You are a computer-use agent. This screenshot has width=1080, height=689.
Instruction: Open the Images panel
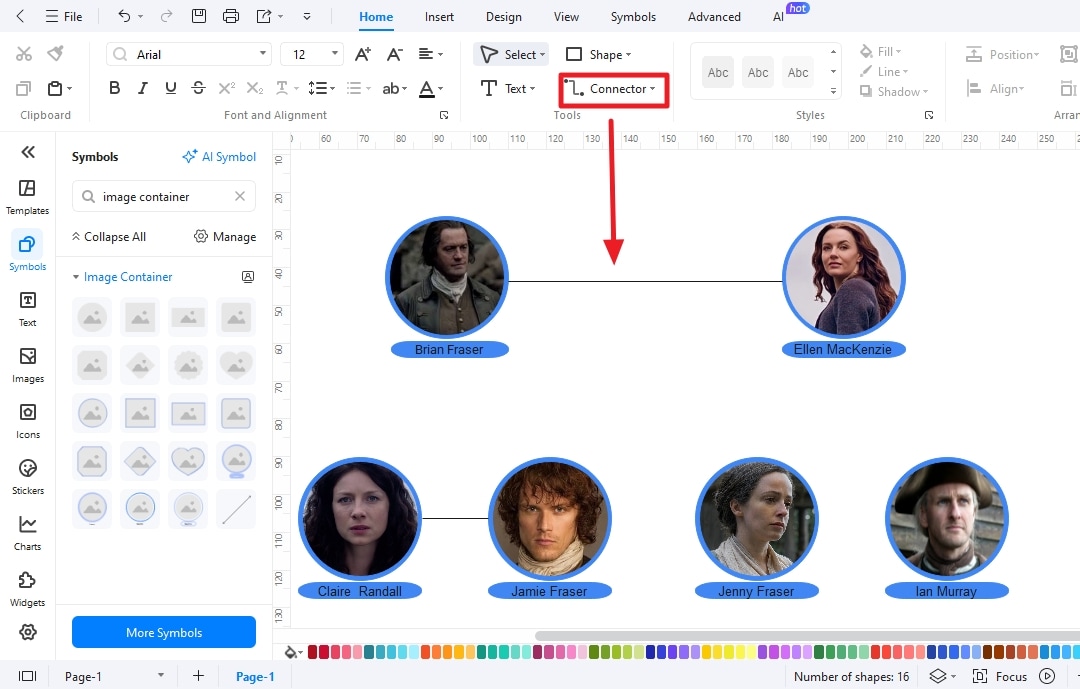point(27,363)
